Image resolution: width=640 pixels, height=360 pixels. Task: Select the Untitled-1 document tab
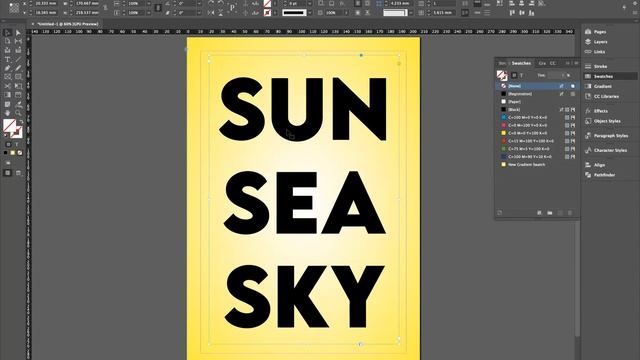(x=68, y=24)
